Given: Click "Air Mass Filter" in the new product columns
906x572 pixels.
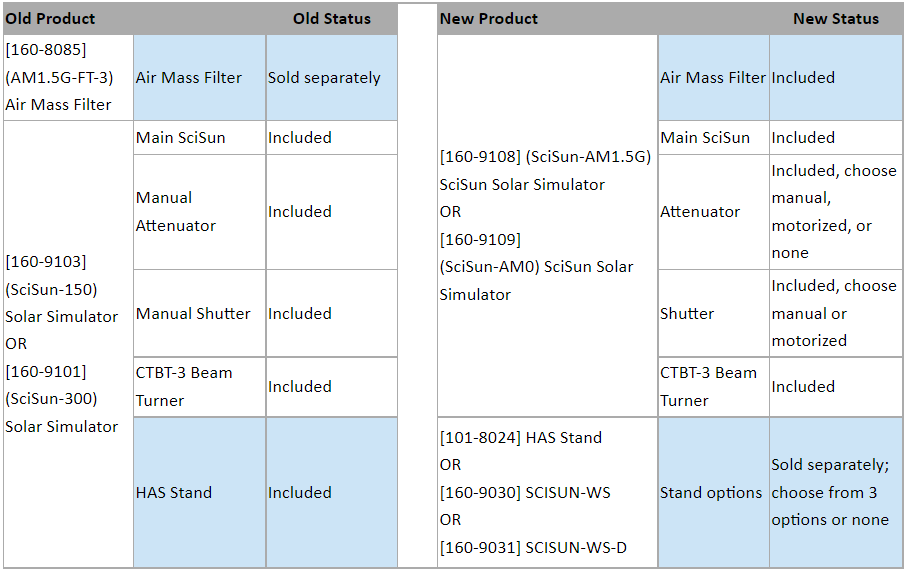Looking at the screenshot, I should point(713,77).
